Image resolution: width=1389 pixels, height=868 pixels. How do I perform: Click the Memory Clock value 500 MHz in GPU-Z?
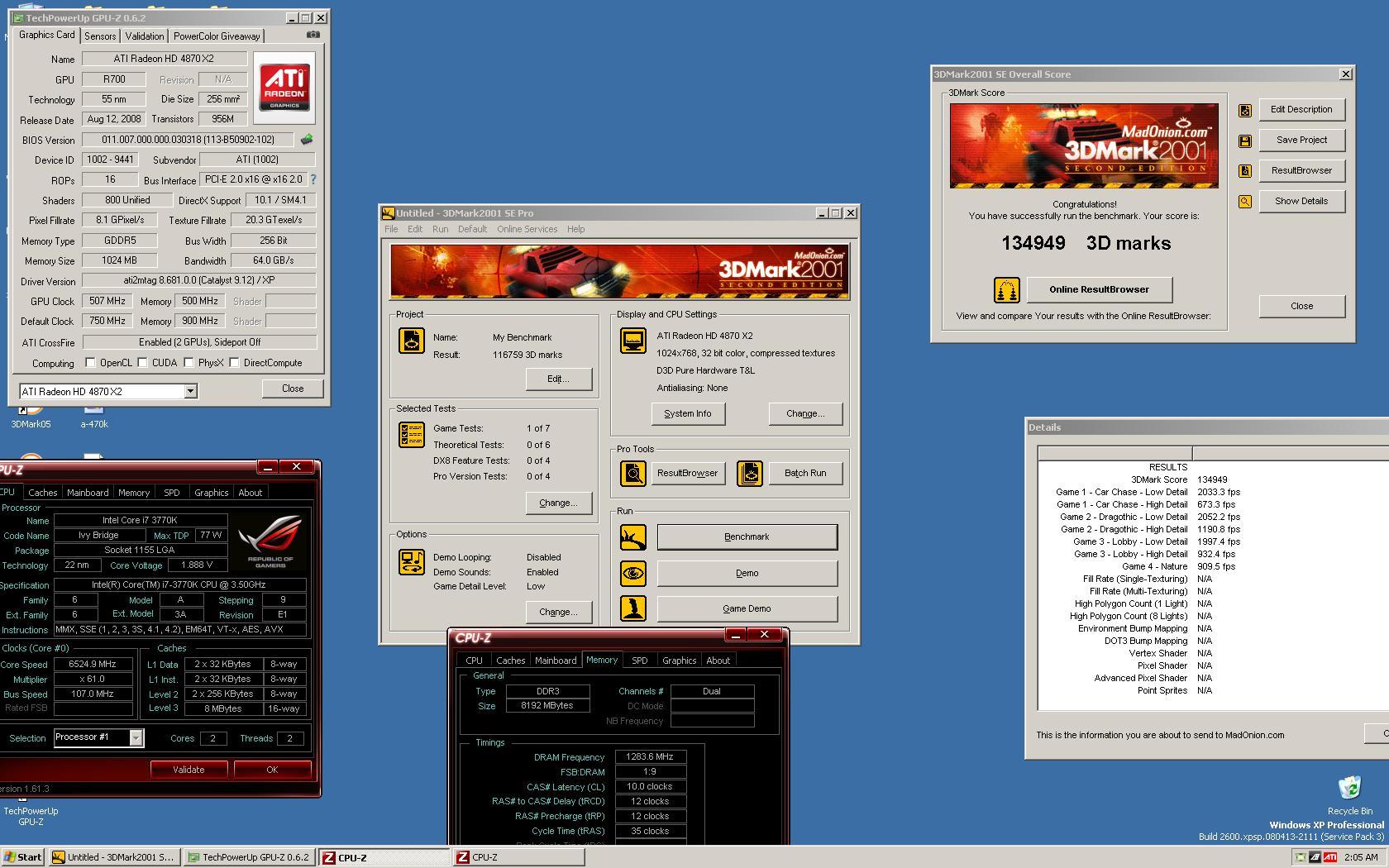[x=199, y=302]
